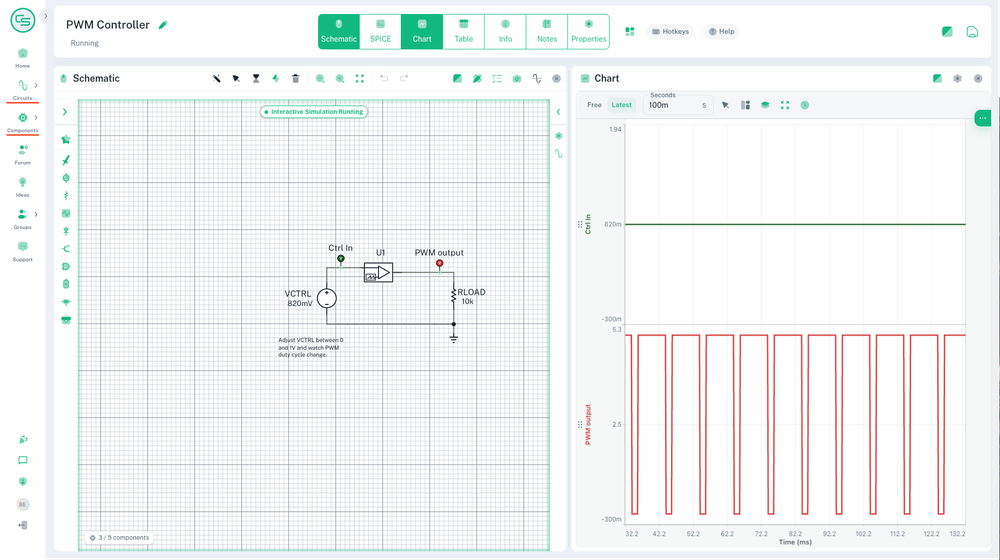Click the schematic annotate pencil icon
This screenshot has height=560, width=1000.
477,78
